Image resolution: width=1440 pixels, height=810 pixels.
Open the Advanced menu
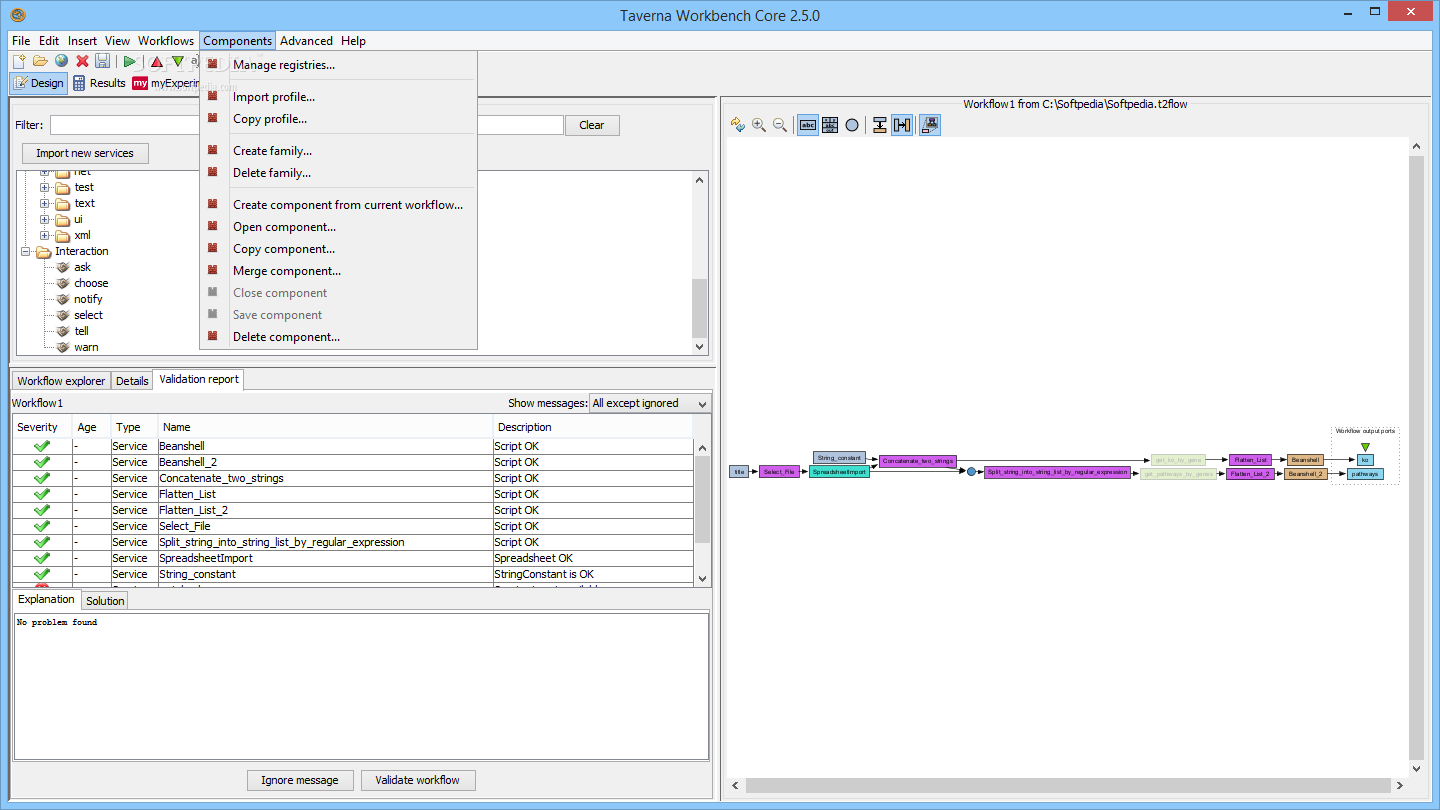(x=306, y=41)
